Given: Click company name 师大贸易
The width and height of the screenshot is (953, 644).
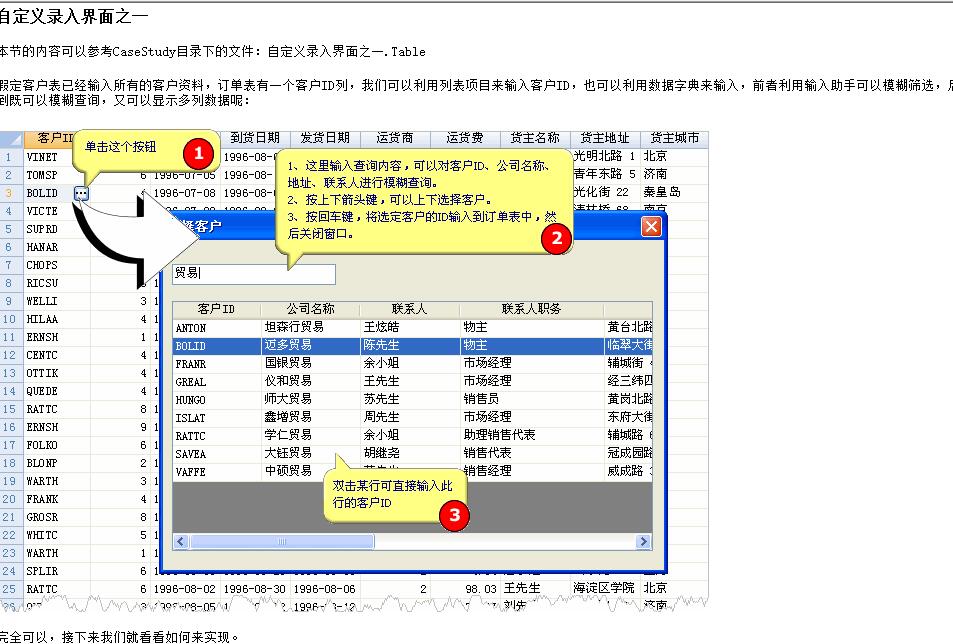Looking at the screenshot, I should 288,399.
